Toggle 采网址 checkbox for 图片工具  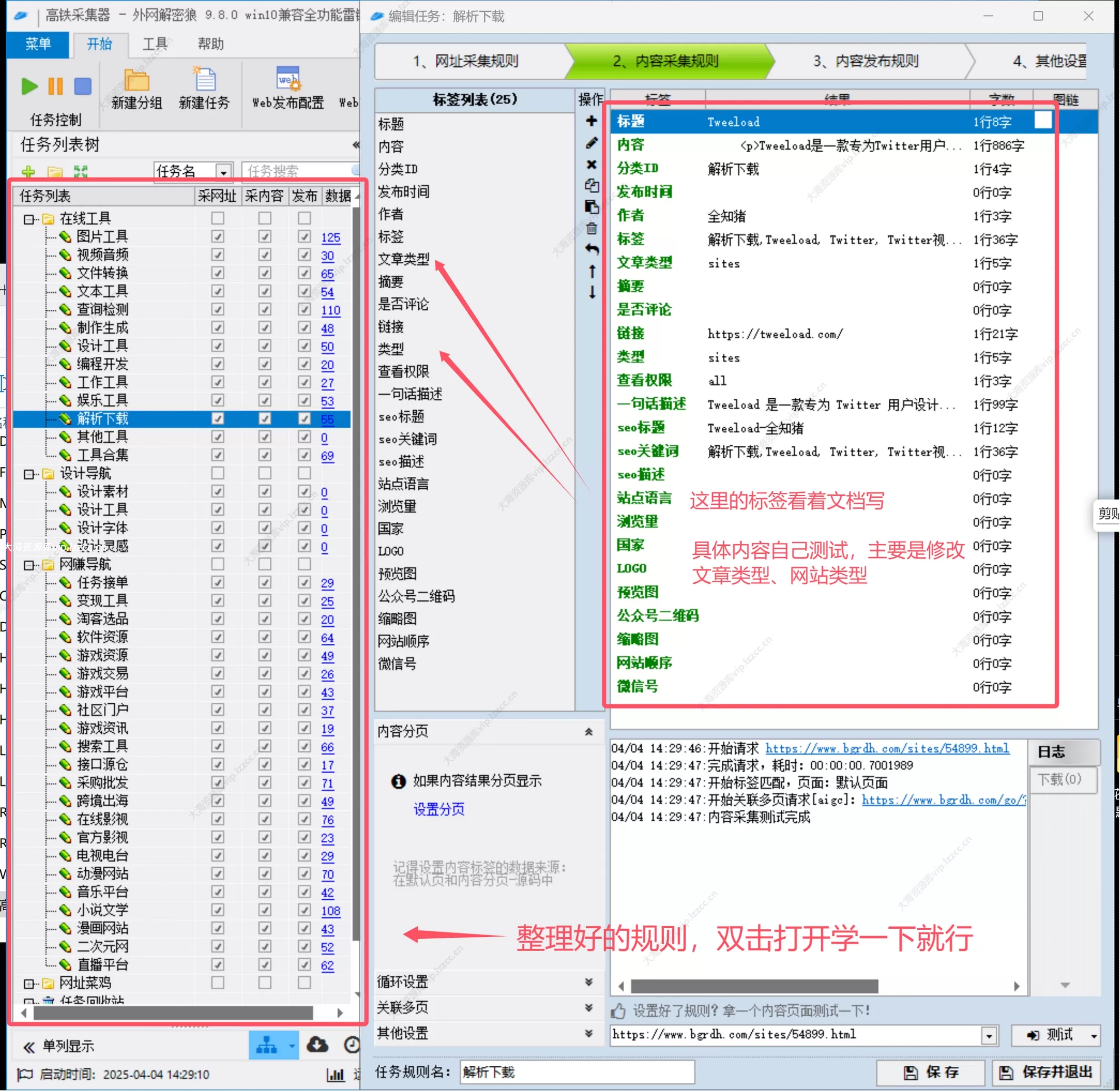click(218, 236)
